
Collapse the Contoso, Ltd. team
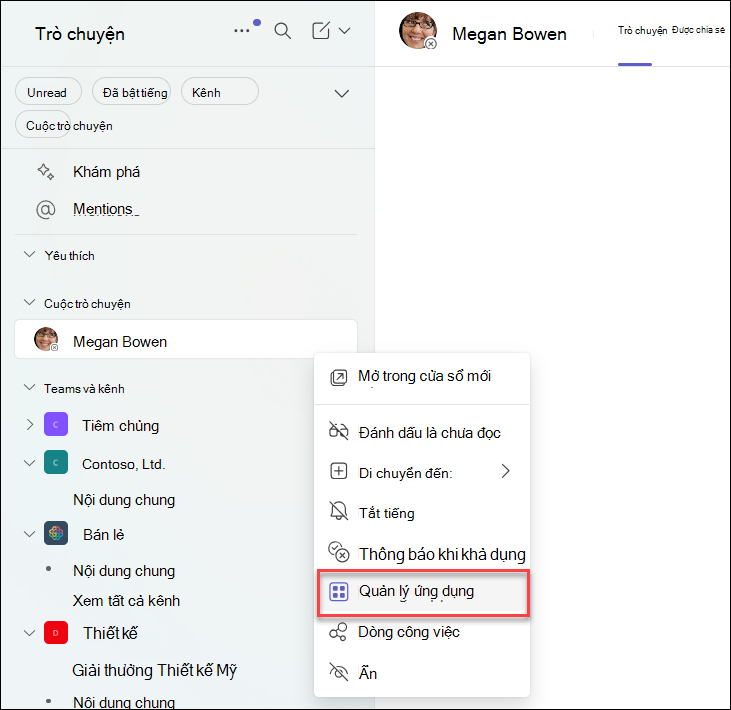[29, 463]
